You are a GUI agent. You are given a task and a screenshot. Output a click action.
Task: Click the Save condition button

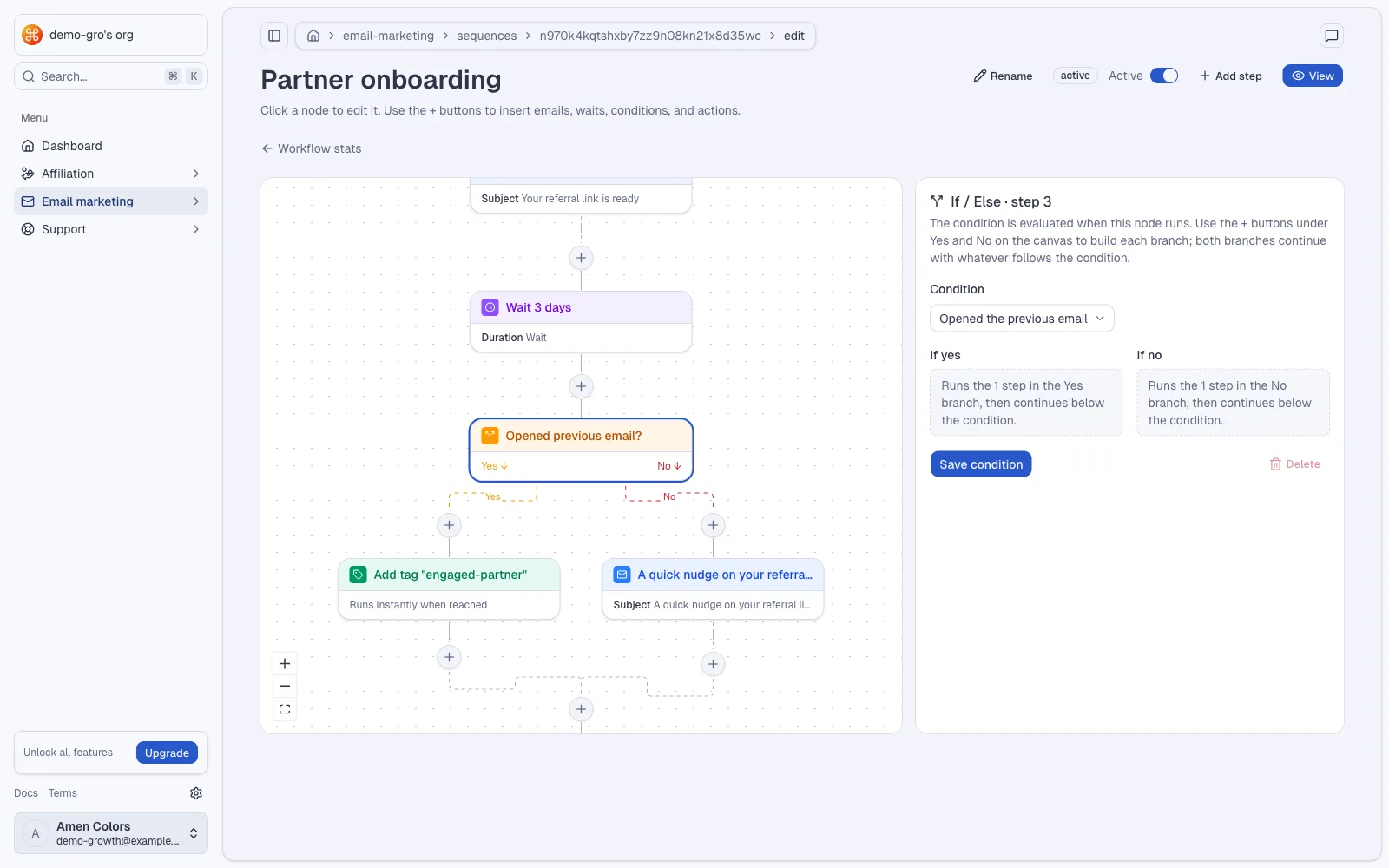(x=981, y=464)
